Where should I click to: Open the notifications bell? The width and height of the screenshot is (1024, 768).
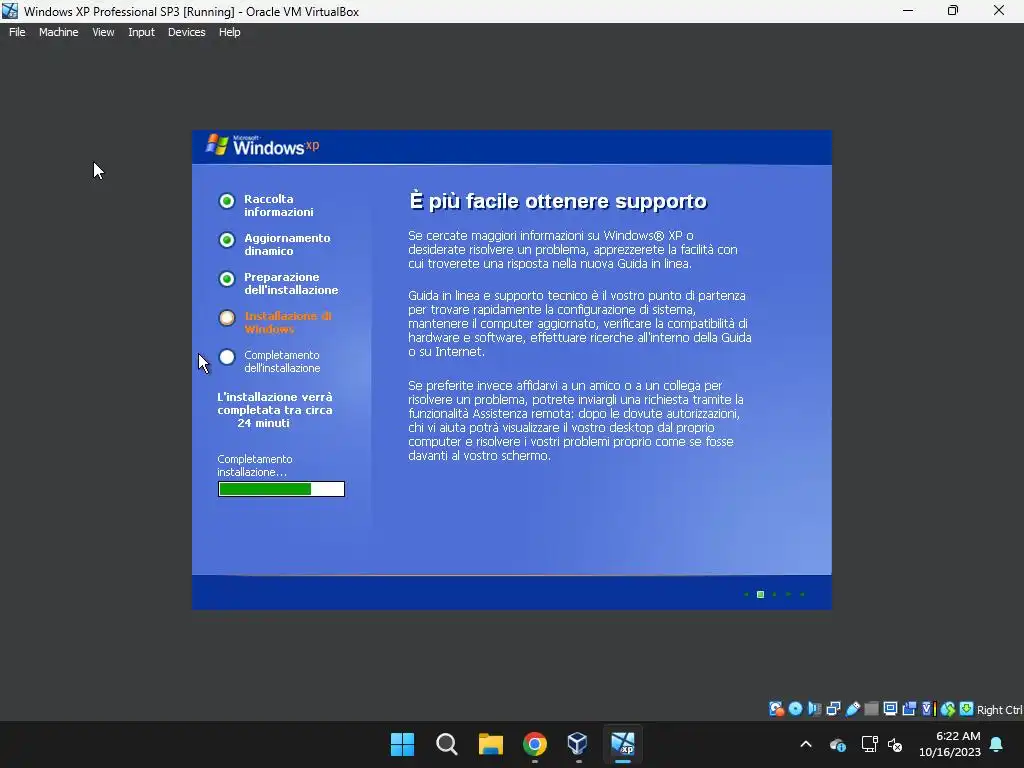click(x=997, y=744)
